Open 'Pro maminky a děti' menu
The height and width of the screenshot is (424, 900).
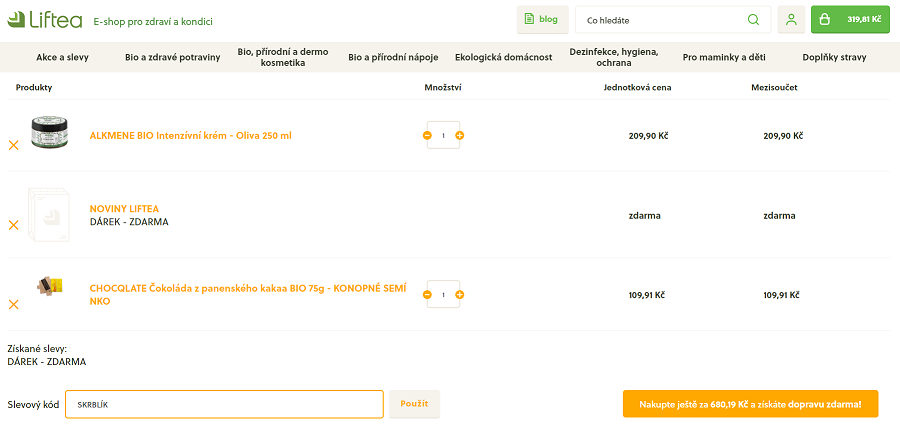(724, 57)
